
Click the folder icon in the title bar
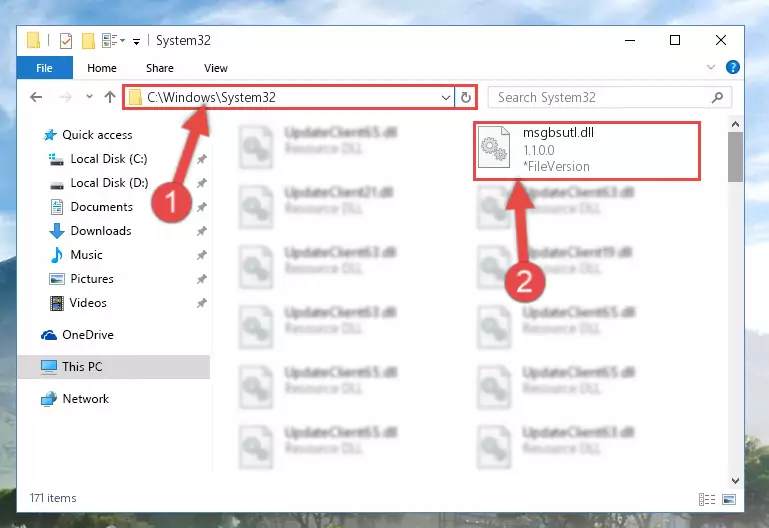point(33,41)
